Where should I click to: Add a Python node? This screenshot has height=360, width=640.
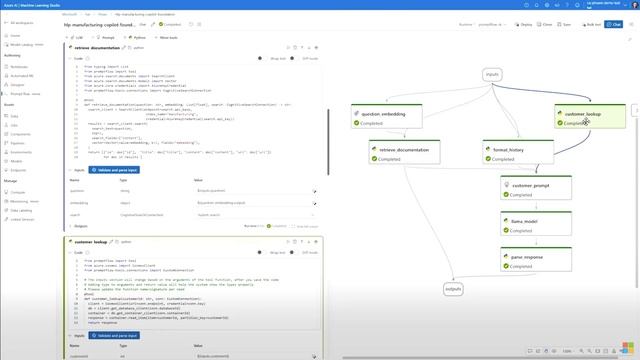point(136,38)
